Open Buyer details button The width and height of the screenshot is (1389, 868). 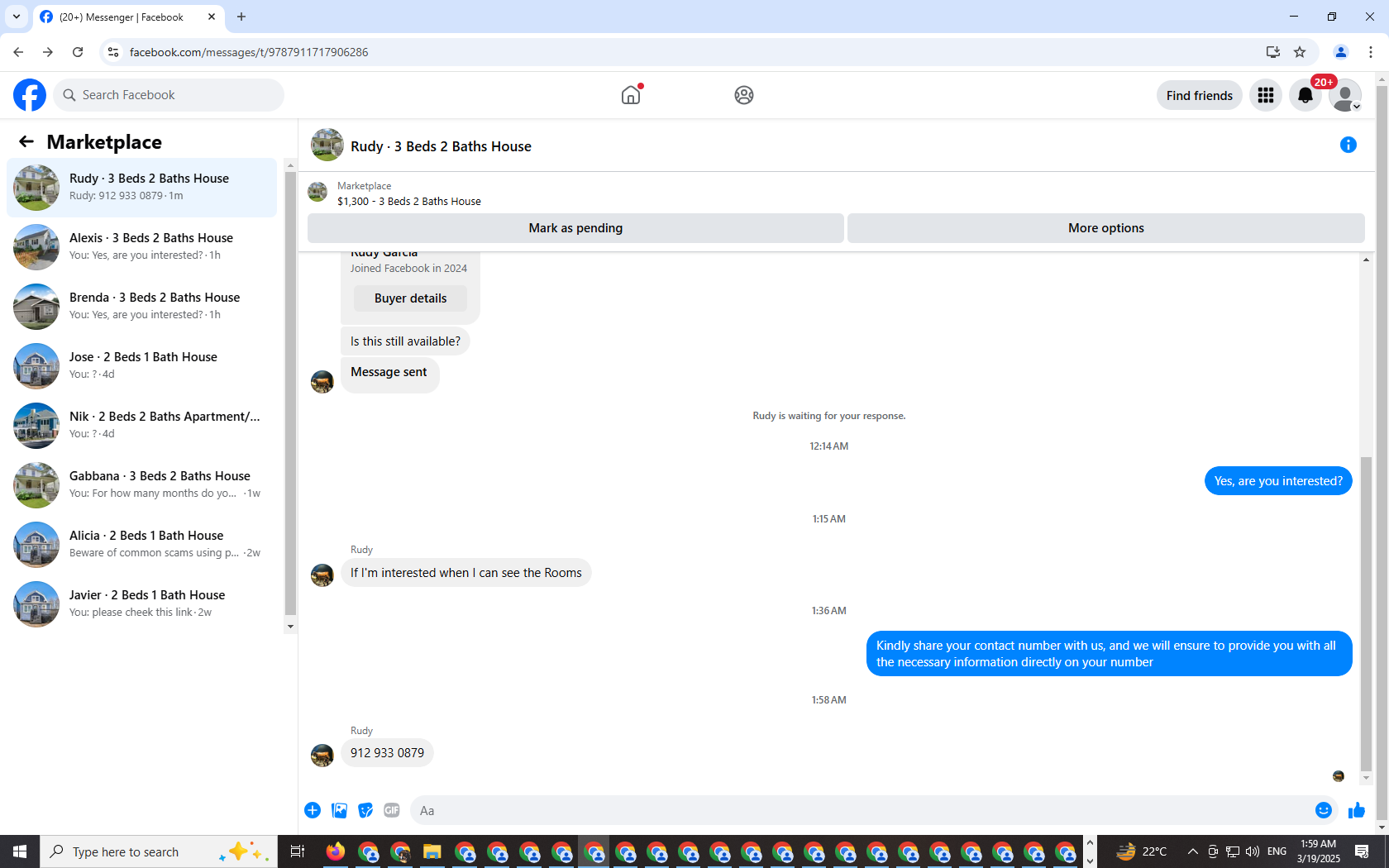tap(410, 298)
